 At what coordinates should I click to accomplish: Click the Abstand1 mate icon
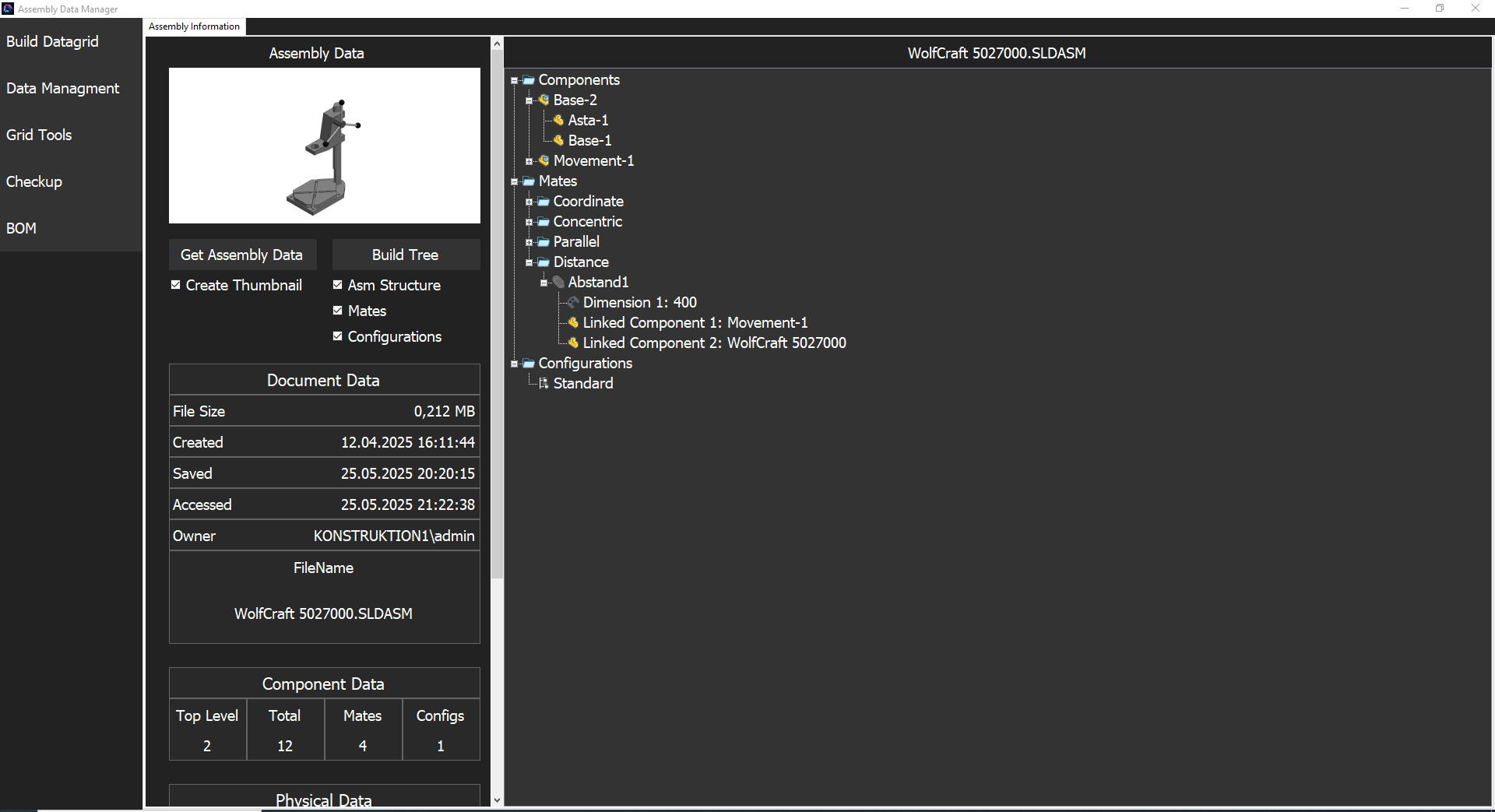558,283
